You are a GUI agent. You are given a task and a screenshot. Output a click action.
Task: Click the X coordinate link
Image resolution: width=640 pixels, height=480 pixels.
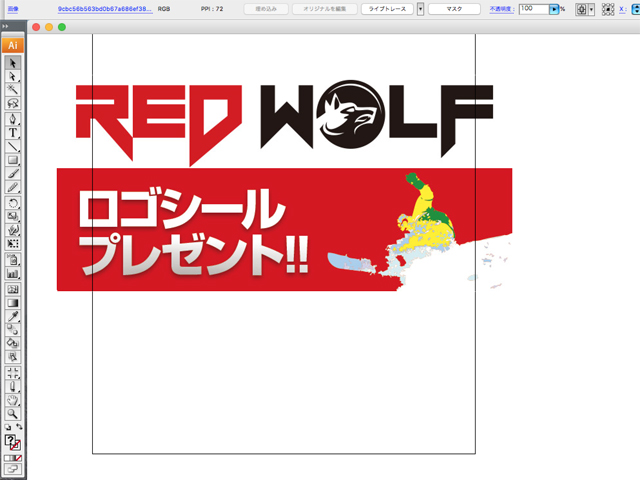click(x=622, y=9)
